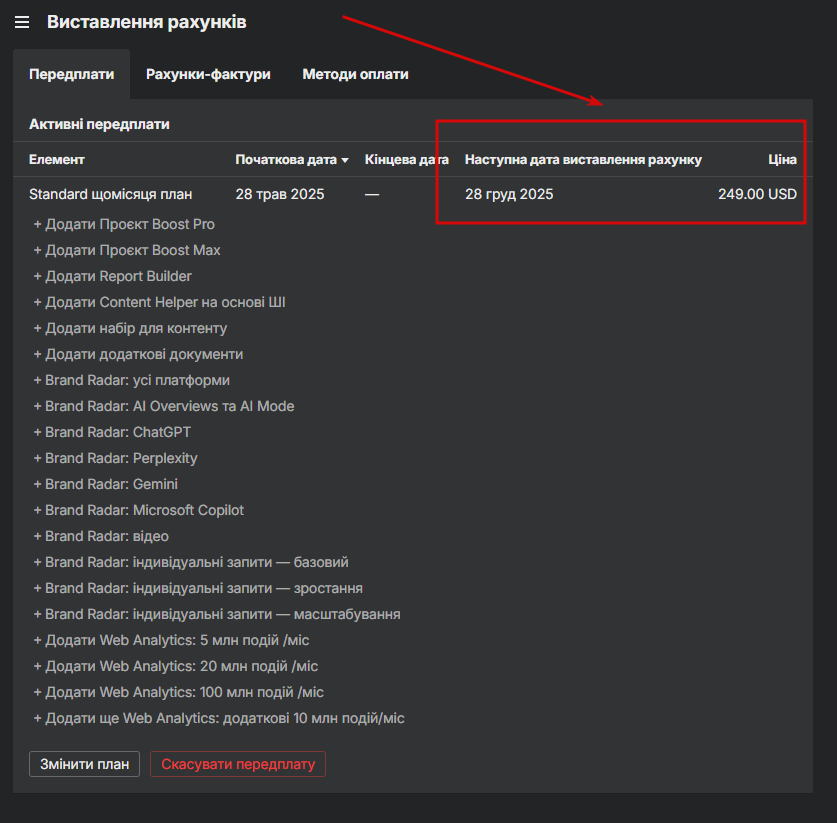Click Додати набір для контенту
This screenshot has height=823, width=837.
pos(130,328)
